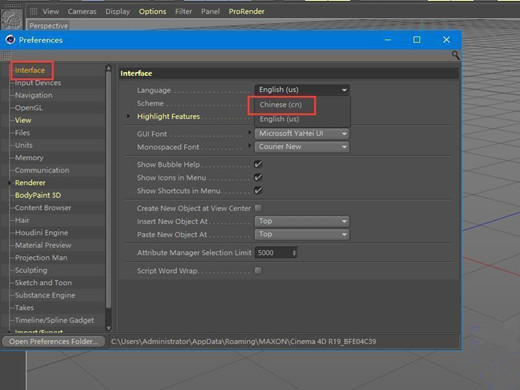Viewport: 520px width, 390px height.
Task: Click the Highlight Features label
Action: pos(168,117)
